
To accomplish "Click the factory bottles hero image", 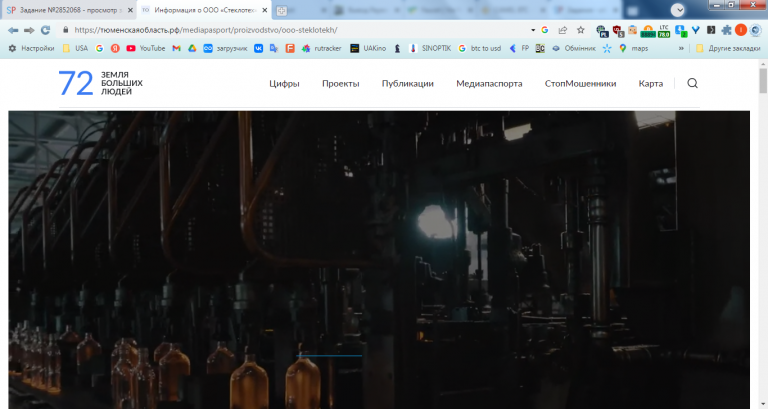I will [379, 260].
